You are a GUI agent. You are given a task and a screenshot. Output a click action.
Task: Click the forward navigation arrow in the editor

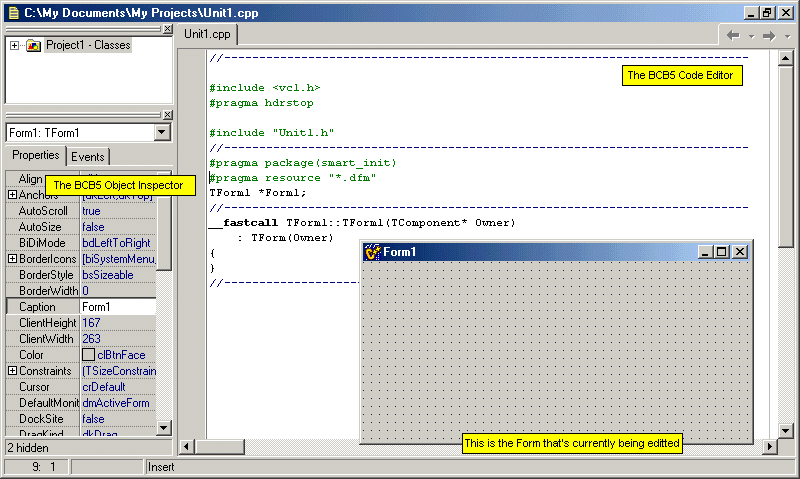click(x=768, y=35)
